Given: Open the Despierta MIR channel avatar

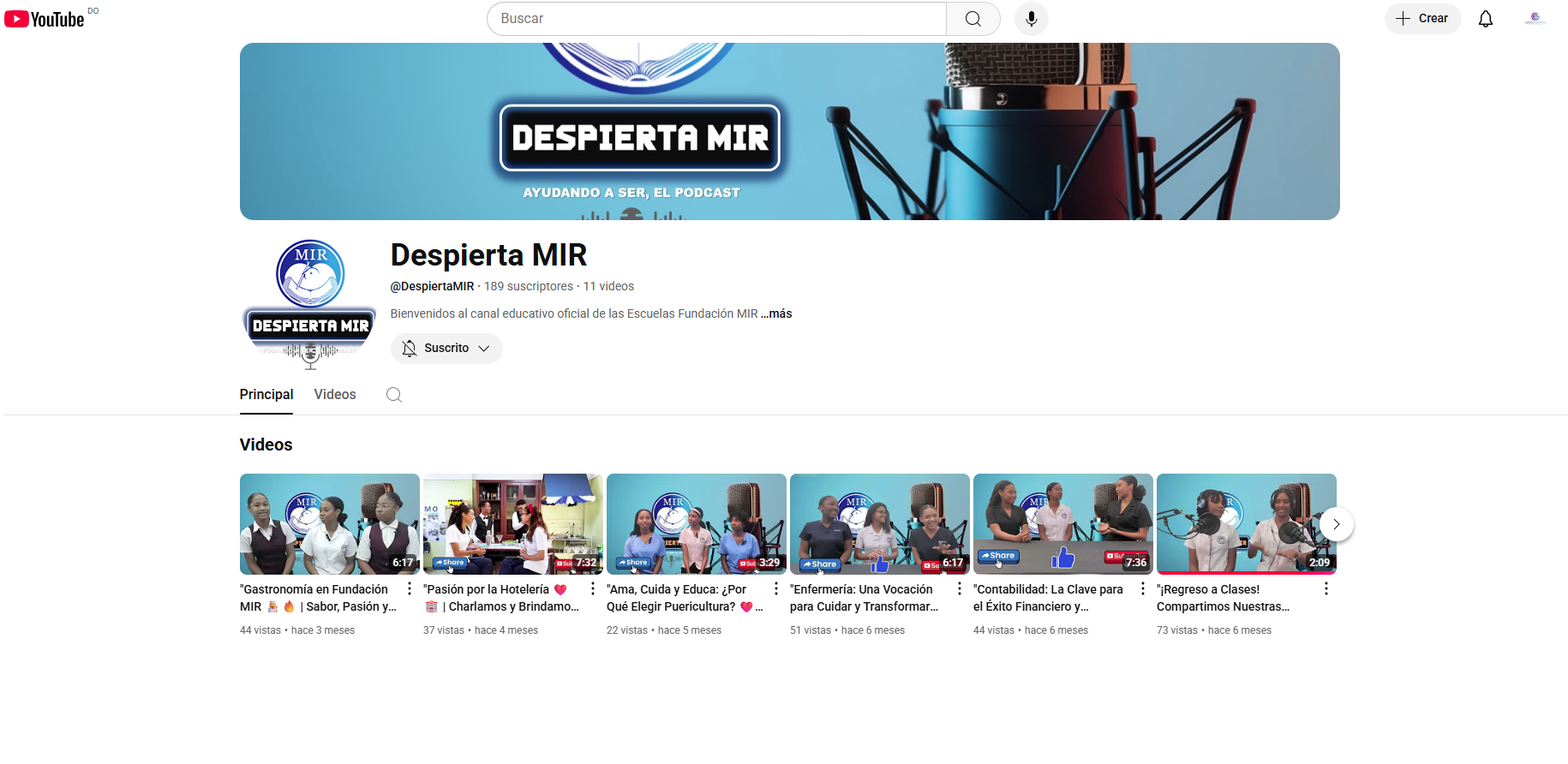Looking at the screenshot, I should click(x=310, y=304).
